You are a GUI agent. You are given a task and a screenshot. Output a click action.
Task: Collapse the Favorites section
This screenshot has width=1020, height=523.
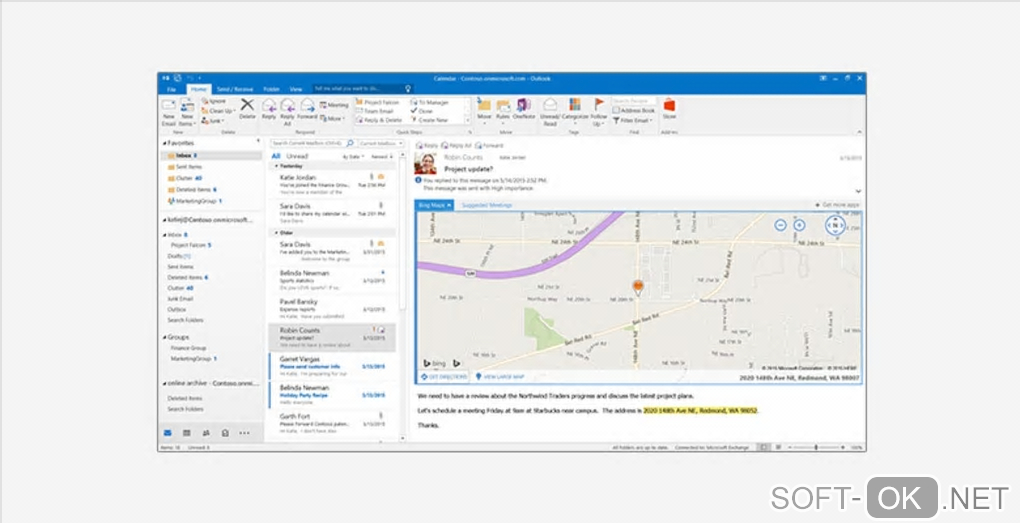pos(164,142)
